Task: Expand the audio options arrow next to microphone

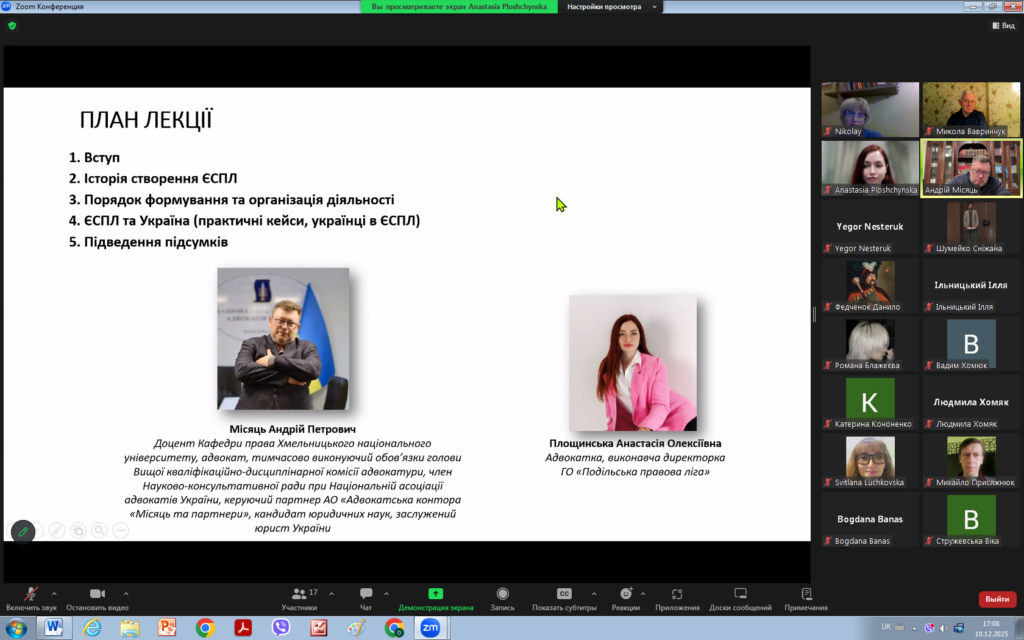Action: pos(54,593)
